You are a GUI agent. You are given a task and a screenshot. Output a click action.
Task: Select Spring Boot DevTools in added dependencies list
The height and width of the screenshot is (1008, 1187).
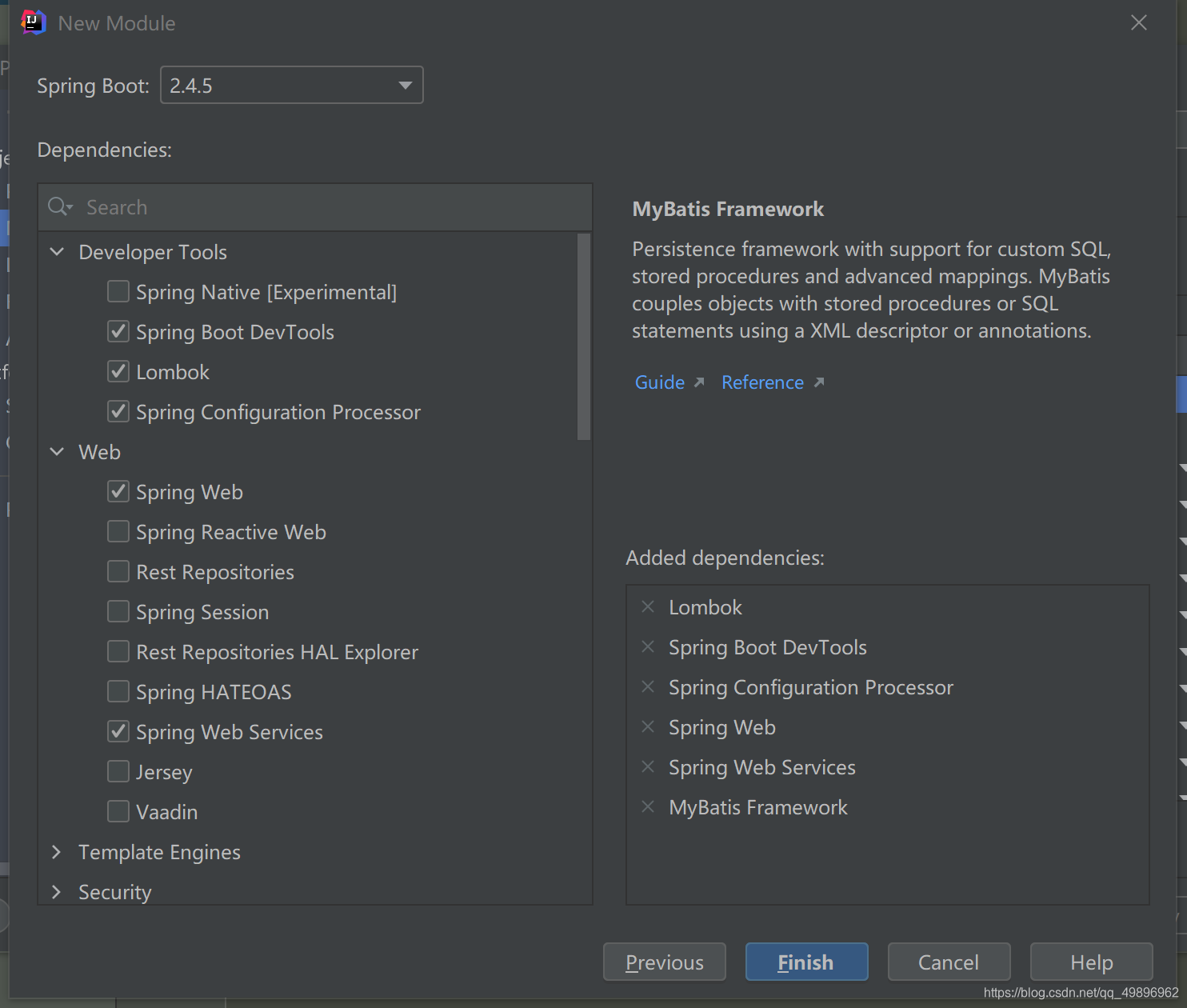[768, 647]
